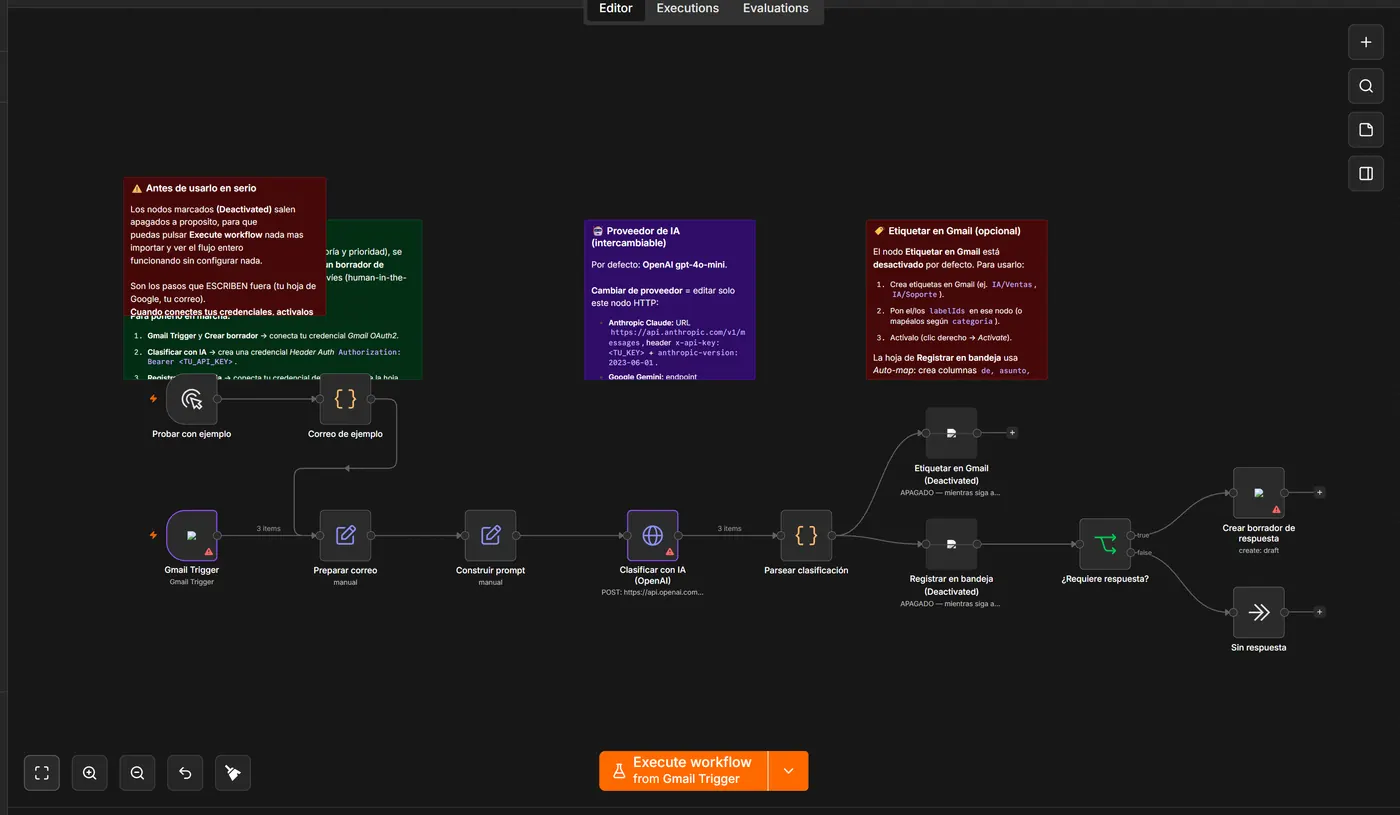Tidy up the workflow with broom icon
Viewport: 1400px width, 815px height.
pyautogui.click(x=233, y=773)
